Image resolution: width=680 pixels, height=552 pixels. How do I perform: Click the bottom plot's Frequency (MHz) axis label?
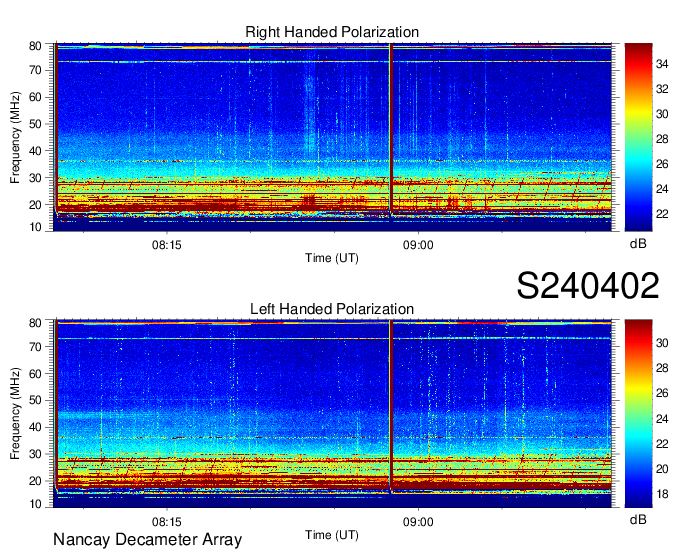click(15, 414)
